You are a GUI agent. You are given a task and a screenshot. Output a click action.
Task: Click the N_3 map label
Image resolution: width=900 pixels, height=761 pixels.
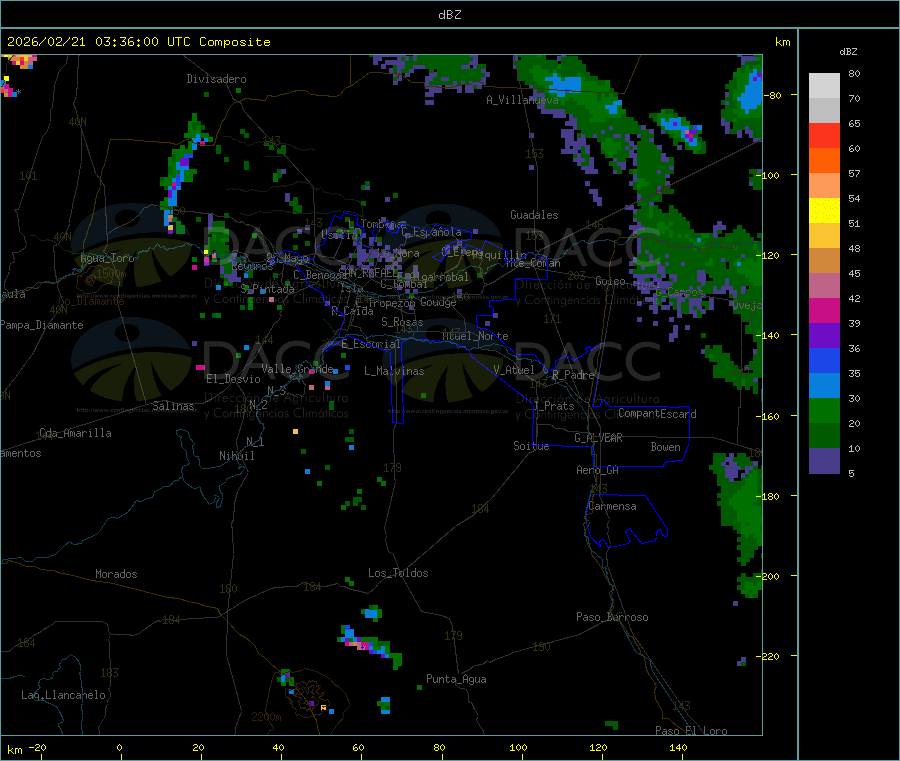pyautogui.click(x=277, y=391)
